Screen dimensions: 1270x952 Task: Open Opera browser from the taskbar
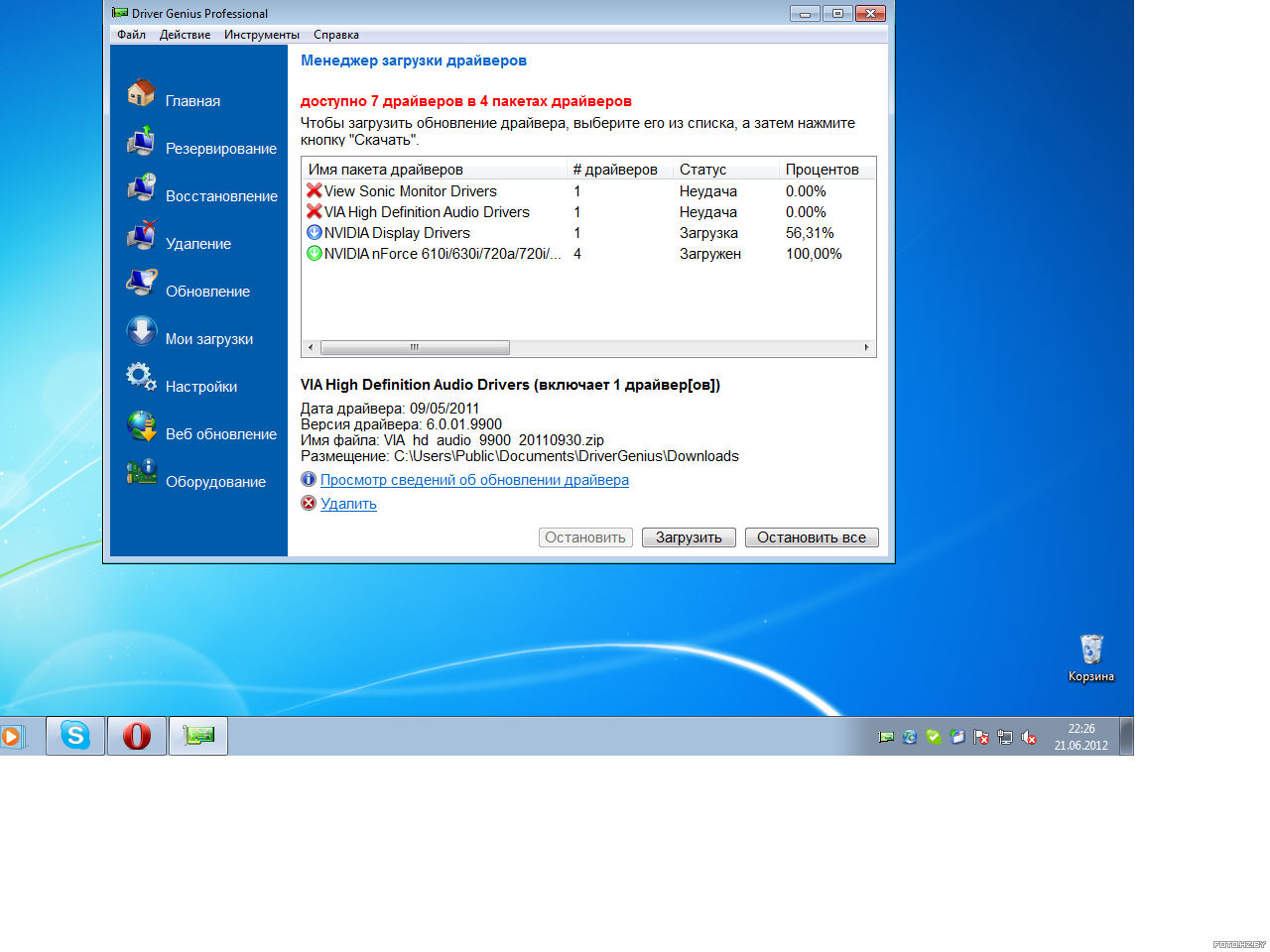click(137, 736)
